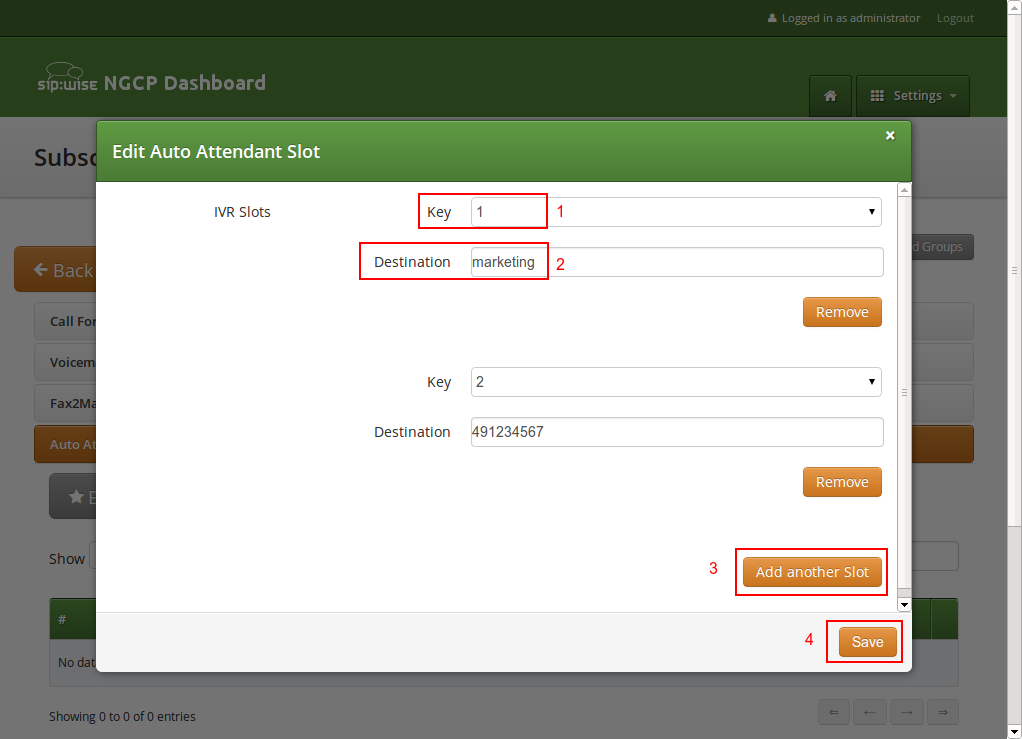Open the Settings dropdown menu
Viewport: 1022px width, 739px height.
click(913, 96)
